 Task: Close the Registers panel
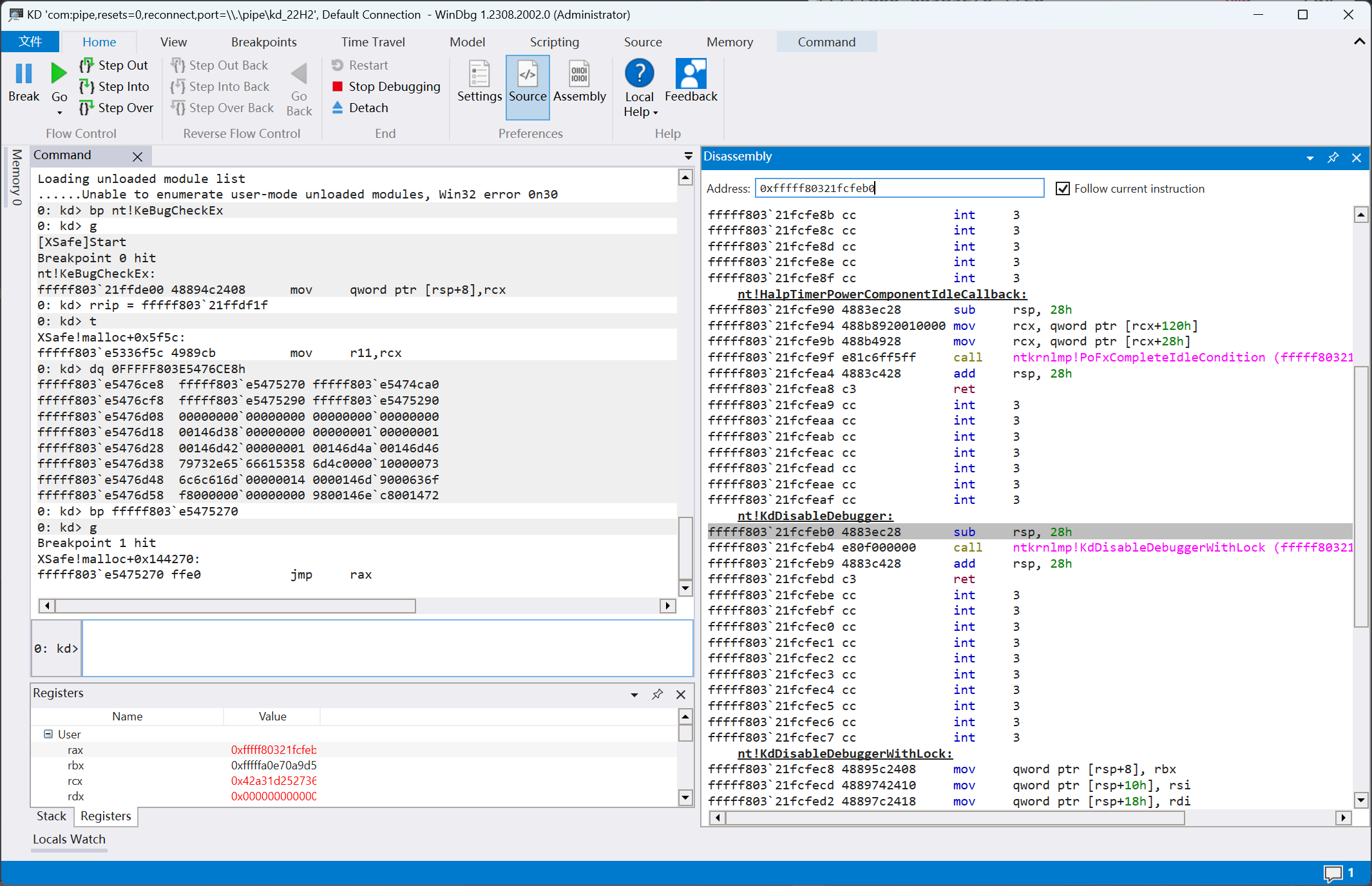point(681,694)
